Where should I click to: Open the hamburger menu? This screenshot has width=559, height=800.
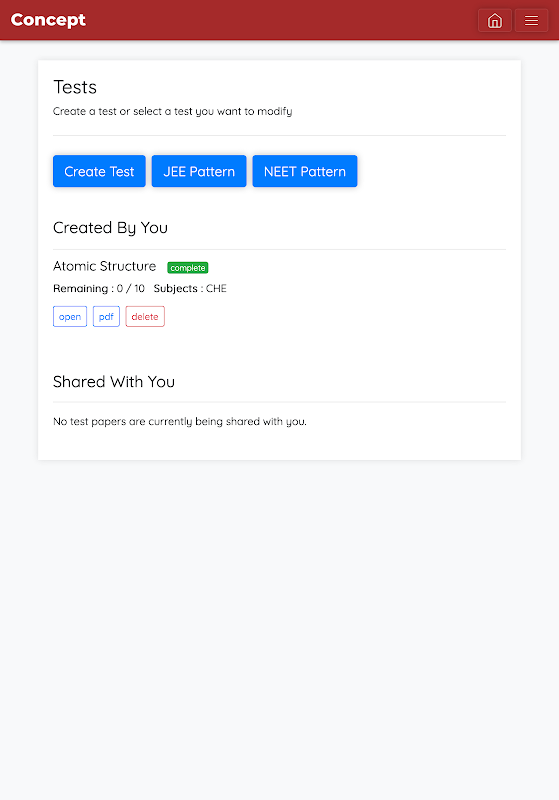tap(531, 20)
